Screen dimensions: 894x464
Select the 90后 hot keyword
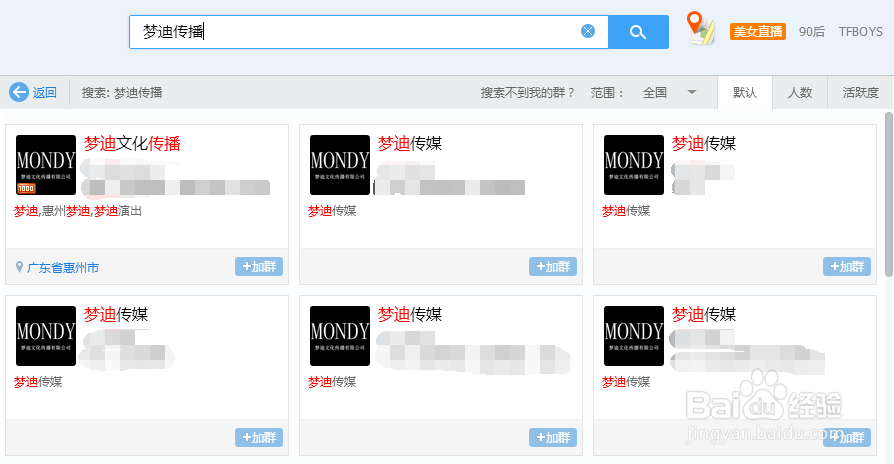pos(812,31)
